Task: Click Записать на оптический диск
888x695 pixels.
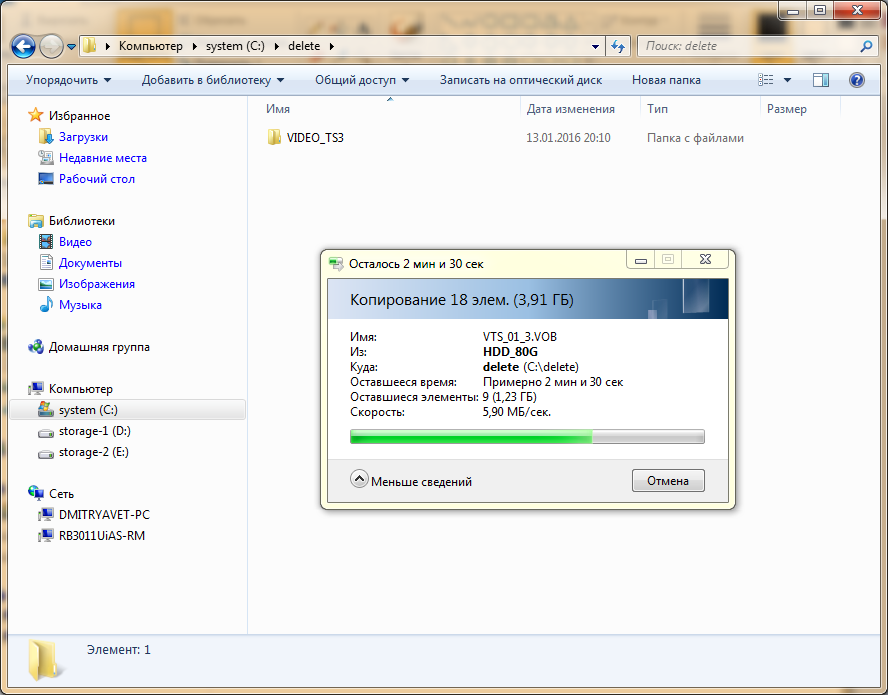Action: [520, 80]
